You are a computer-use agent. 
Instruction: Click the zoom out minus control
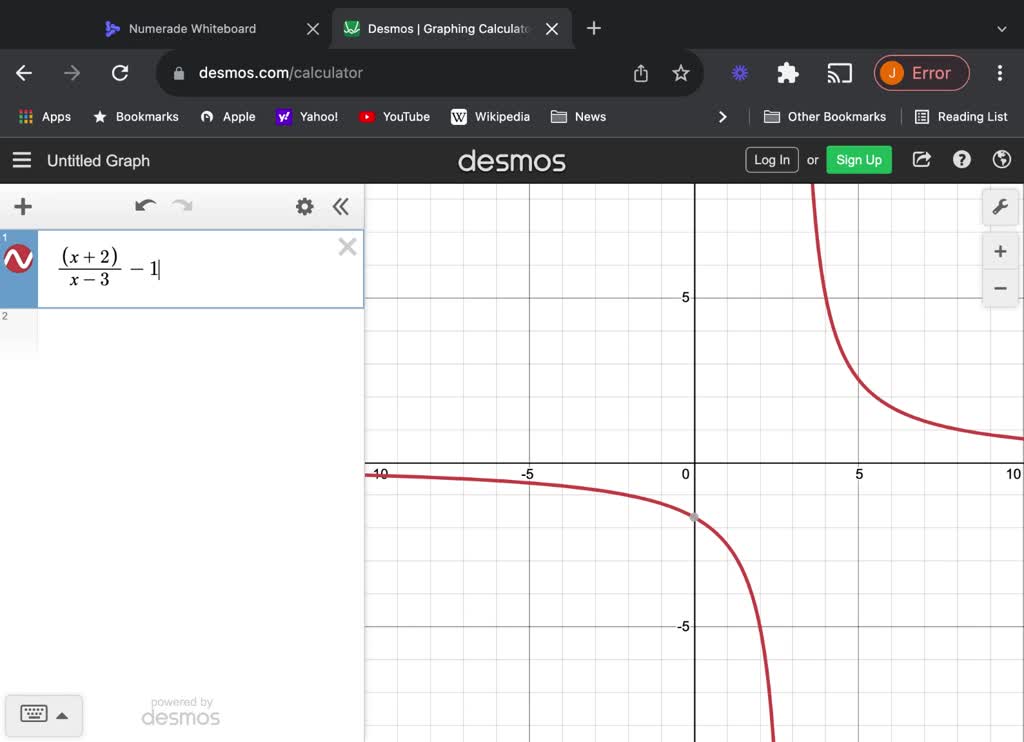pos(1000,288)
